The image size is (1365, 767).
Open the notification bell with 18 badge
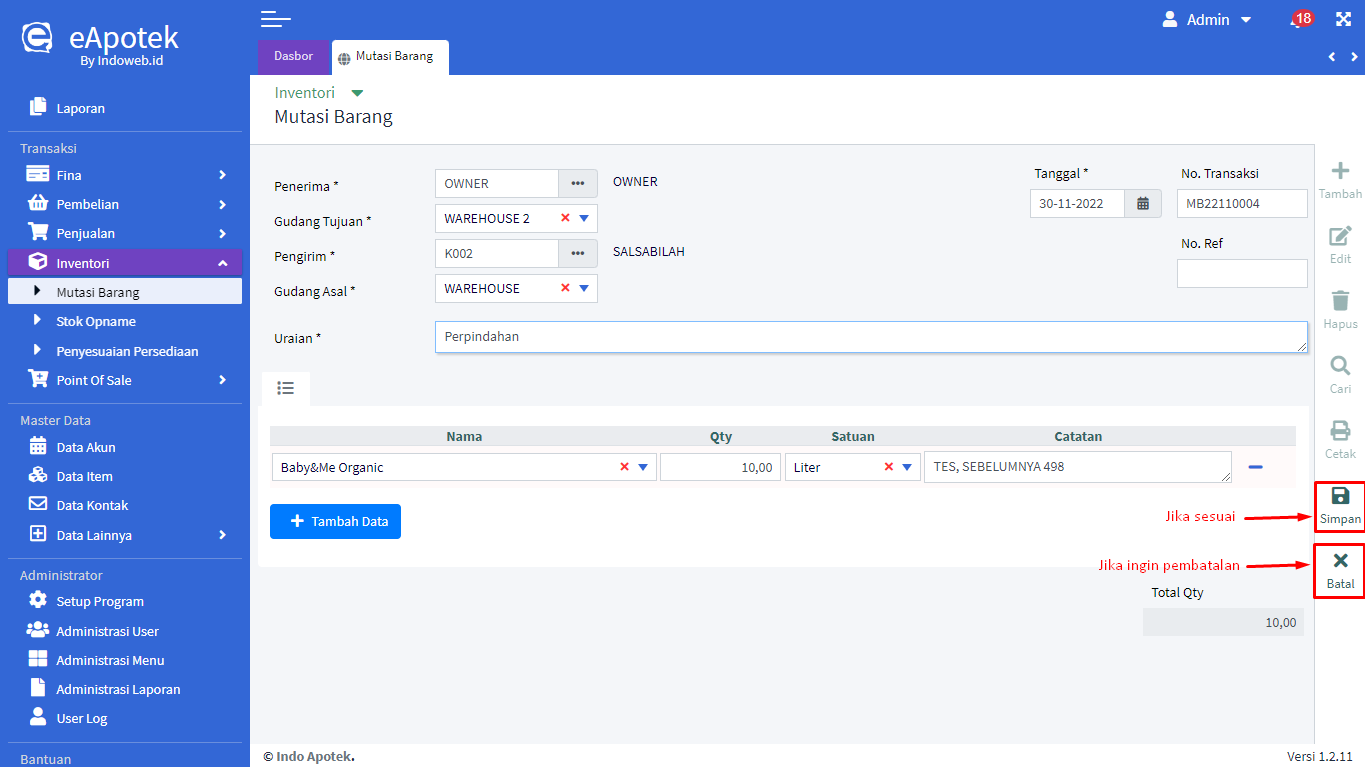click(x=1299, y=20)
